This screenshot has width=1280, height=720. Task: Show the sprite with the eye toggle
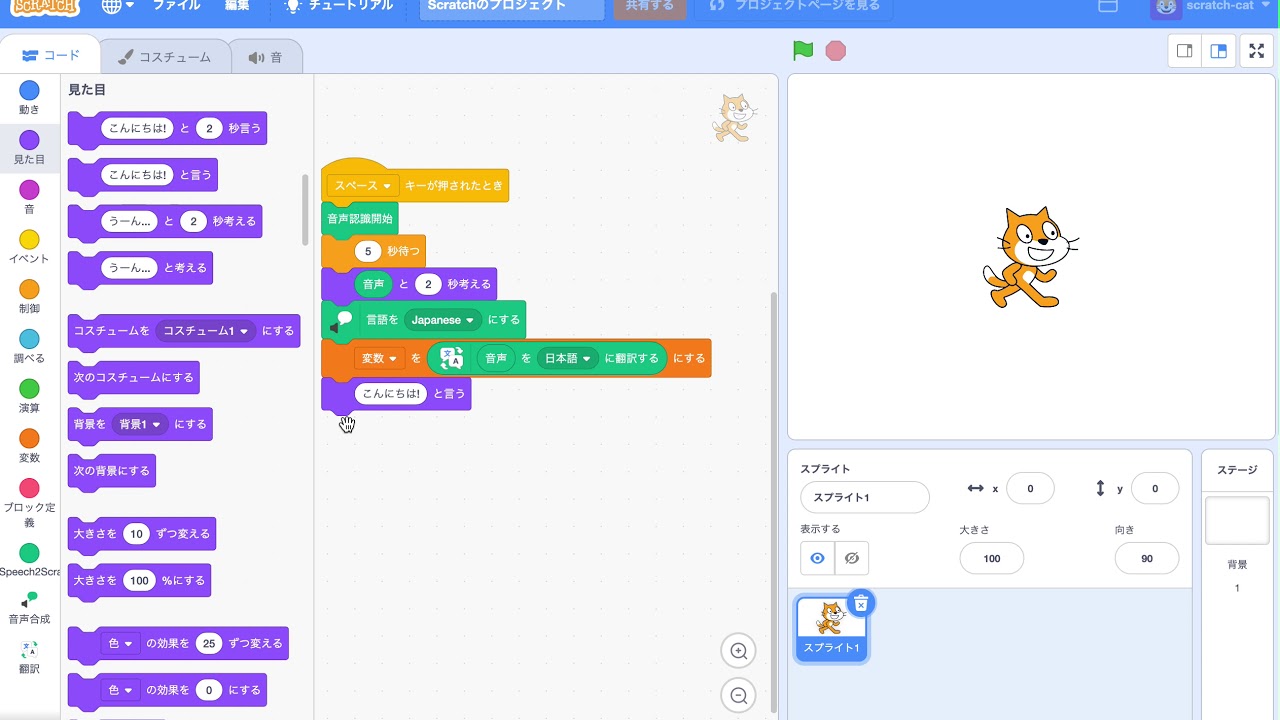pos(819,558)
